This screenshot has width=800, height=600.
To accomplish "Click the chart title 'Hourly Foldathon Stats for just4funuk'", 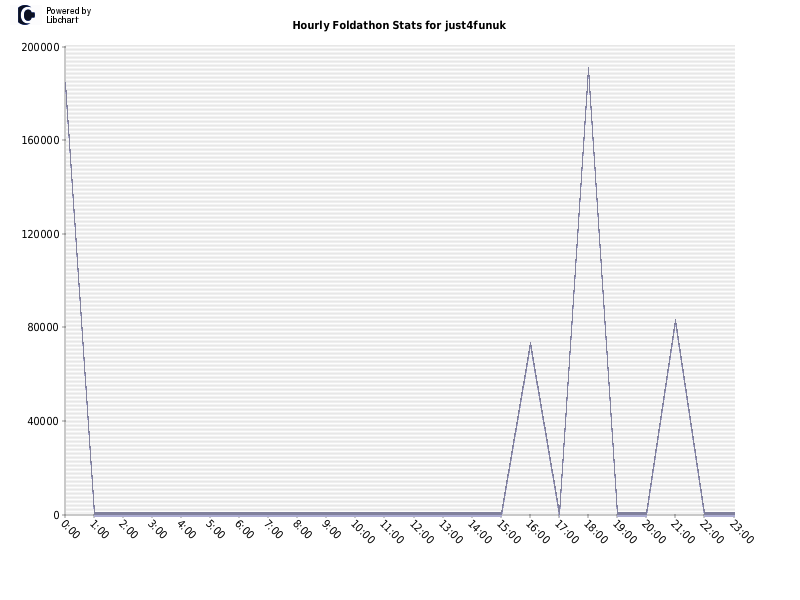I will pyautogui.click(x=399, y=26).
